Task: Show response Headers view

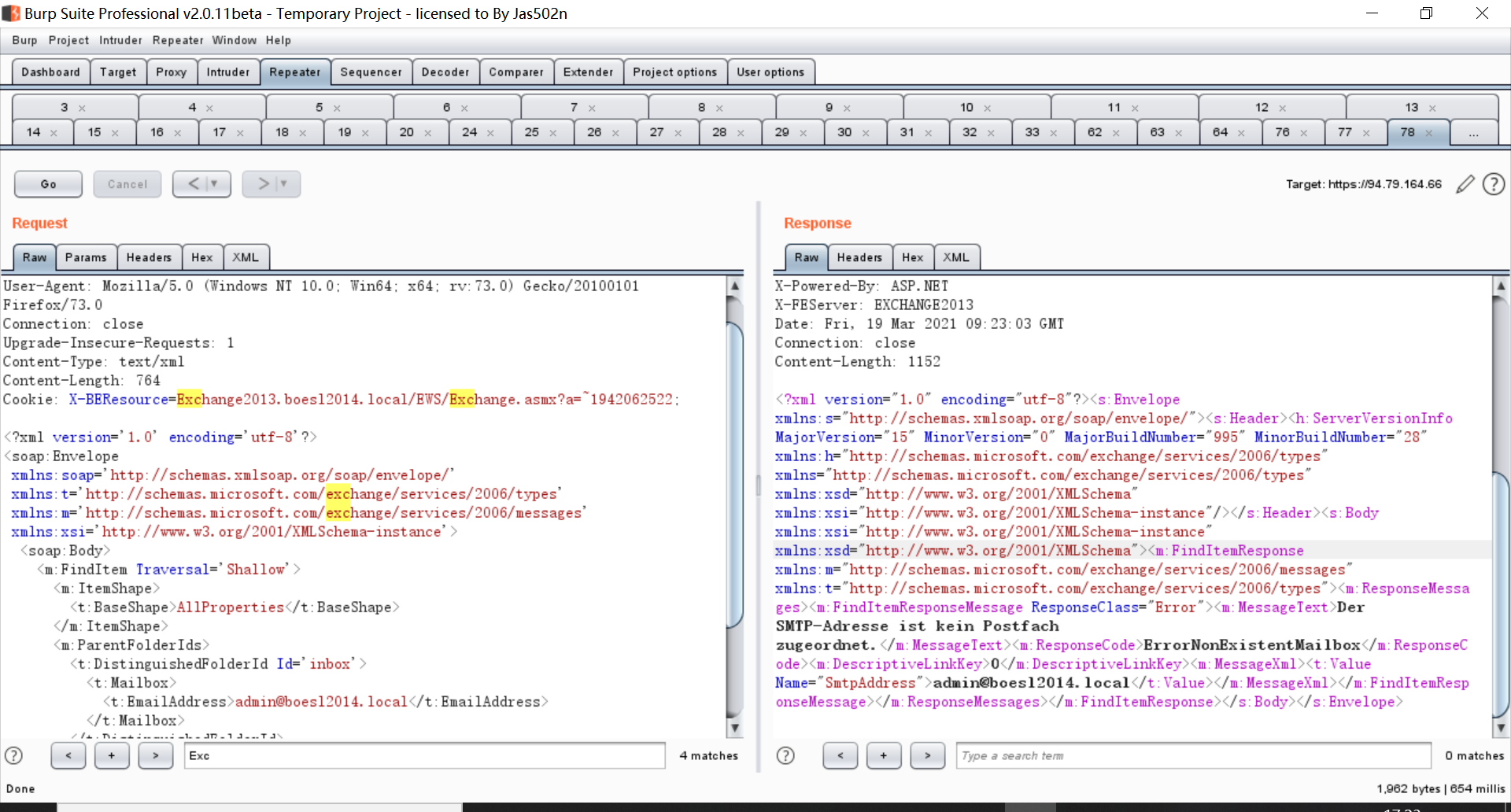Action: point(859,257)
